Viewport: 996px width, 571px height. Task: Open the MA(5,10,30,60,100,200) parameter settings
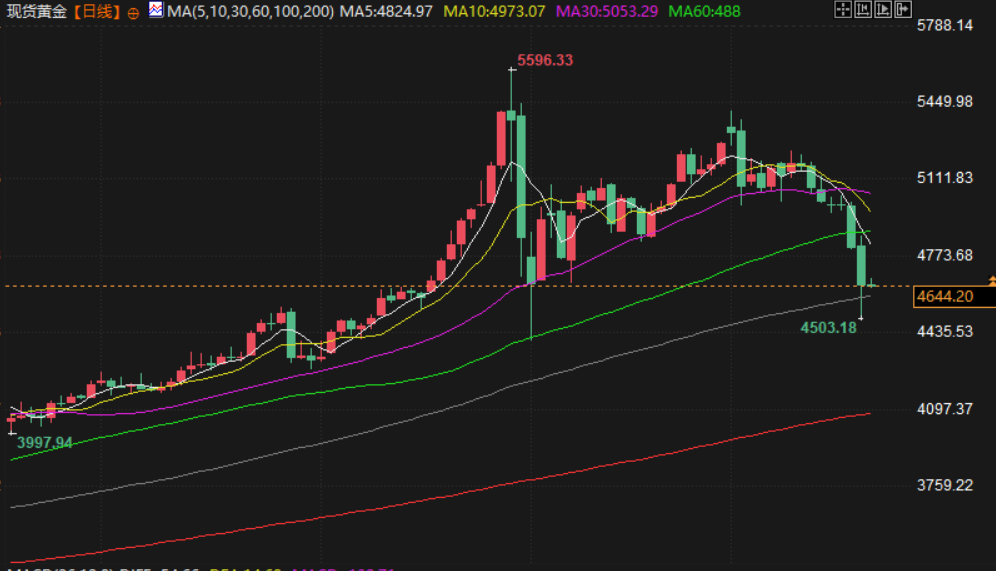(x=250, y=11)
